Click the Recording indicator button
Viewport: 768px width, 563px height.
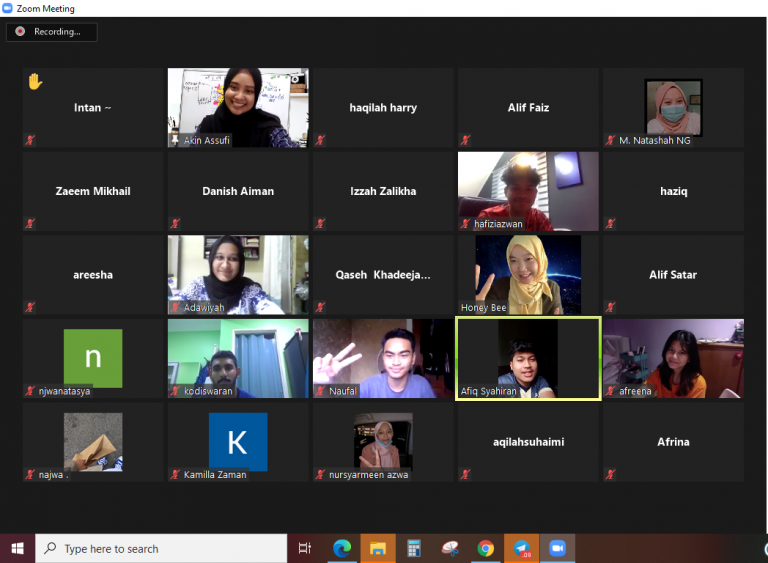click(x=51, y=32)
